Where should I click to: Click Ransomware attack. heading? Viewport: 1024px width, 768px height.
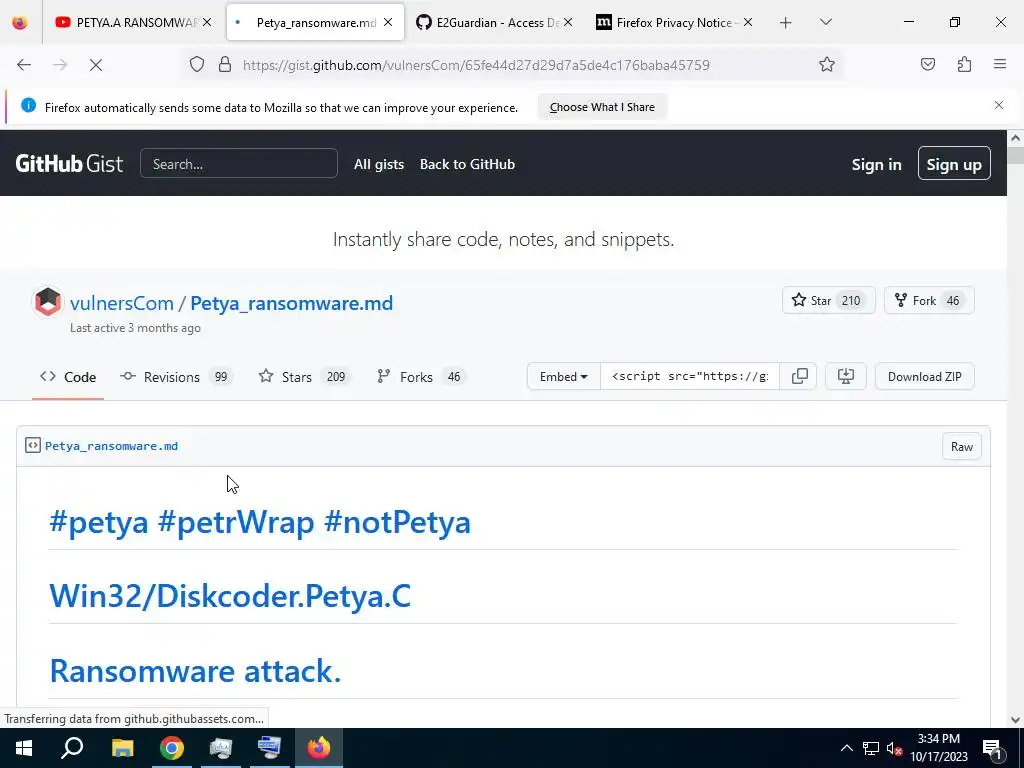tap(195, 671)
